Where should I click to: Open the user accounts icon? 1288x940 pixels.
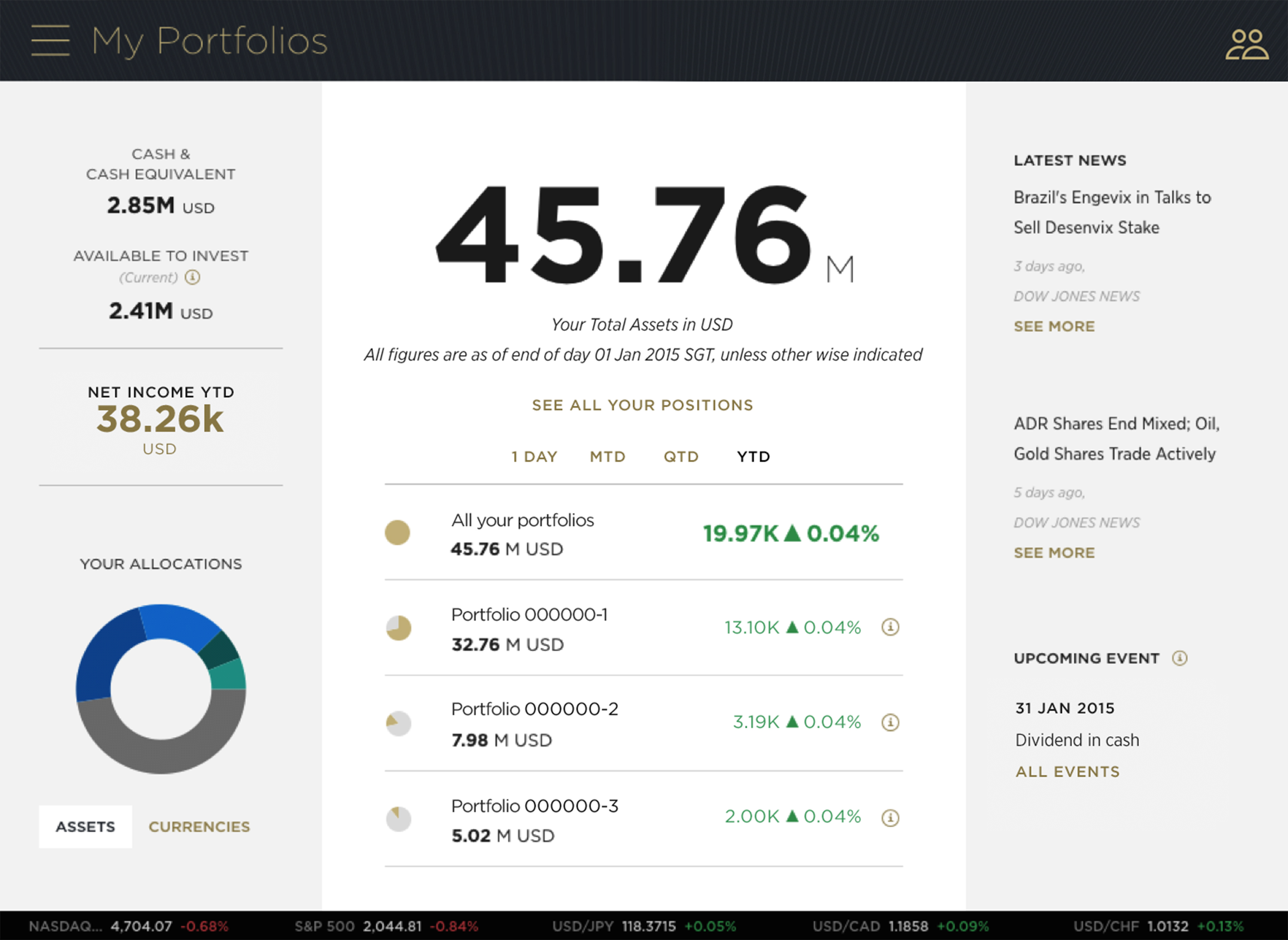point(1246,44)
